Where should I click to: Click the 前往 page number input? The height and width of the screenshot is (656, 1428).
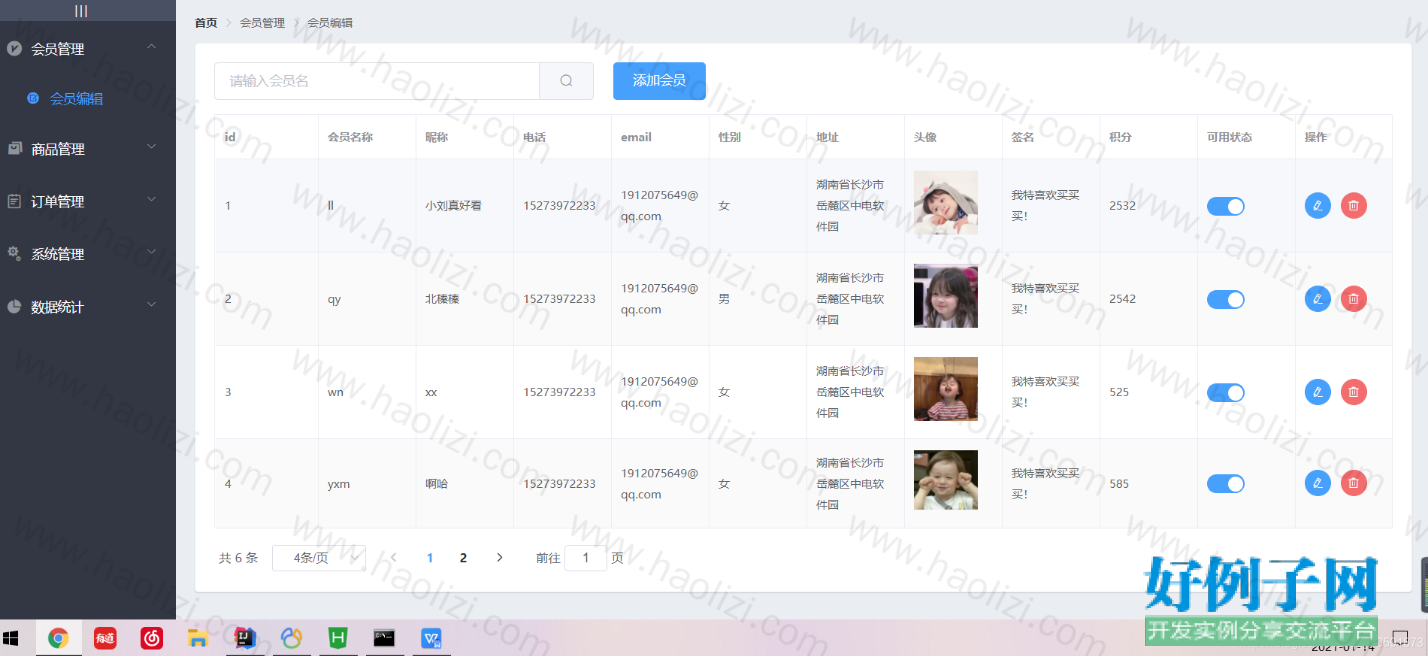click(x=585, y=558)
